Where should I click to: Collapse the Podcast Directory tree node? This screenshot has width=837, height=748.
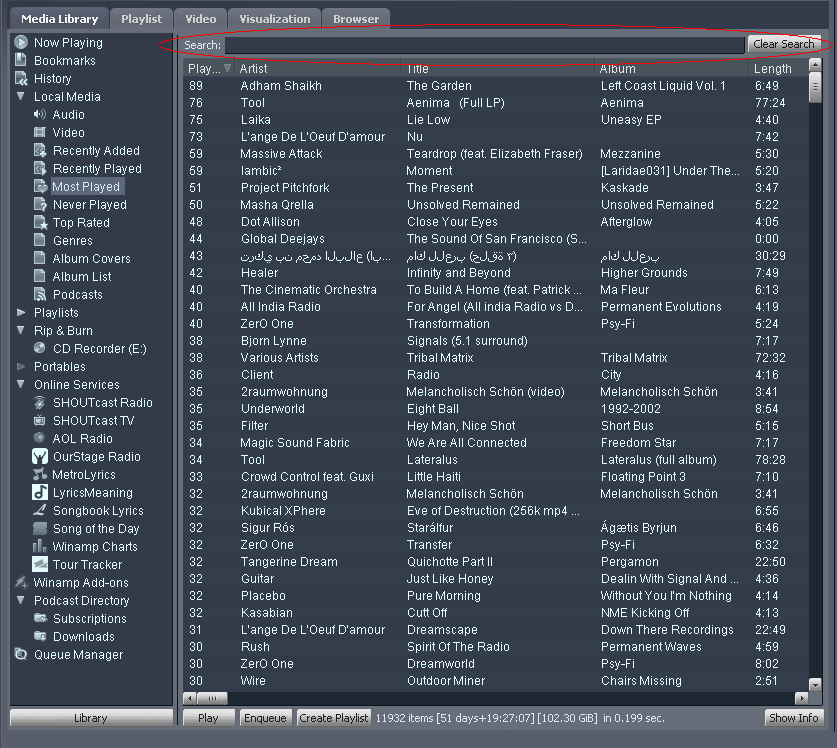[21, 600]
